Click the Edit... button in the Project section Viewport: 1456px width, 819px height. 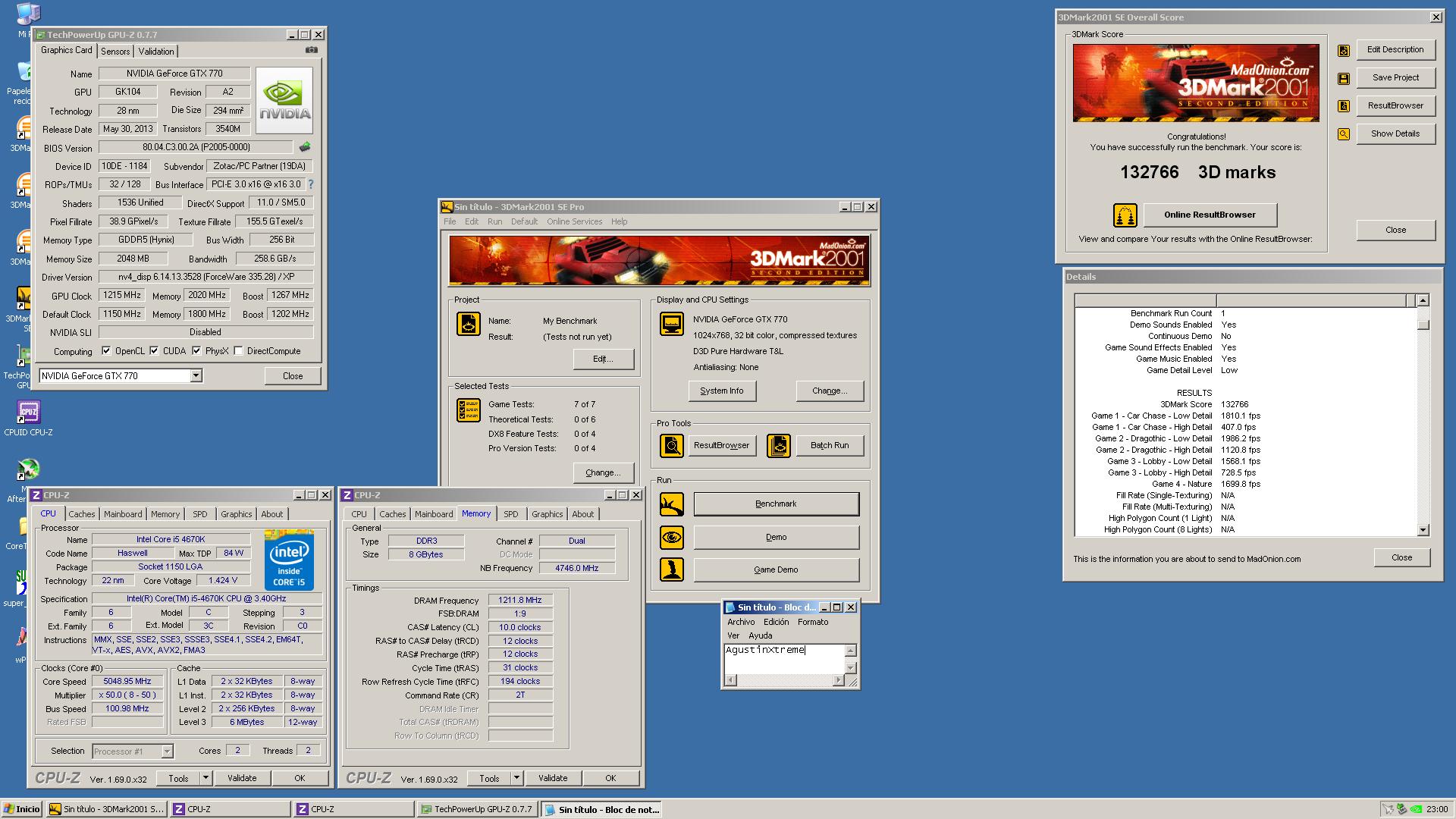click(x=603, y=359)
